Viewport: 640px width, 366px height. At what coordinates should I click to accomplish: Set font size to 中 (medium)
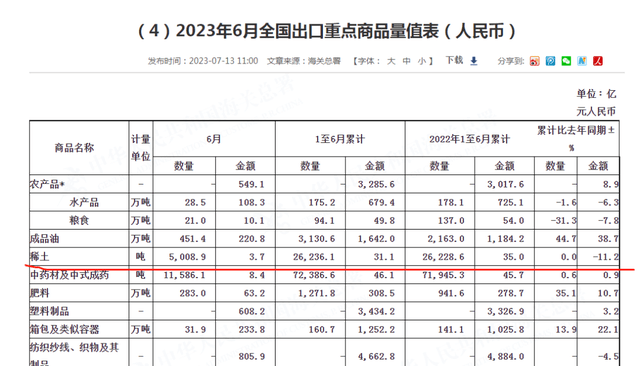pos(407,61)
